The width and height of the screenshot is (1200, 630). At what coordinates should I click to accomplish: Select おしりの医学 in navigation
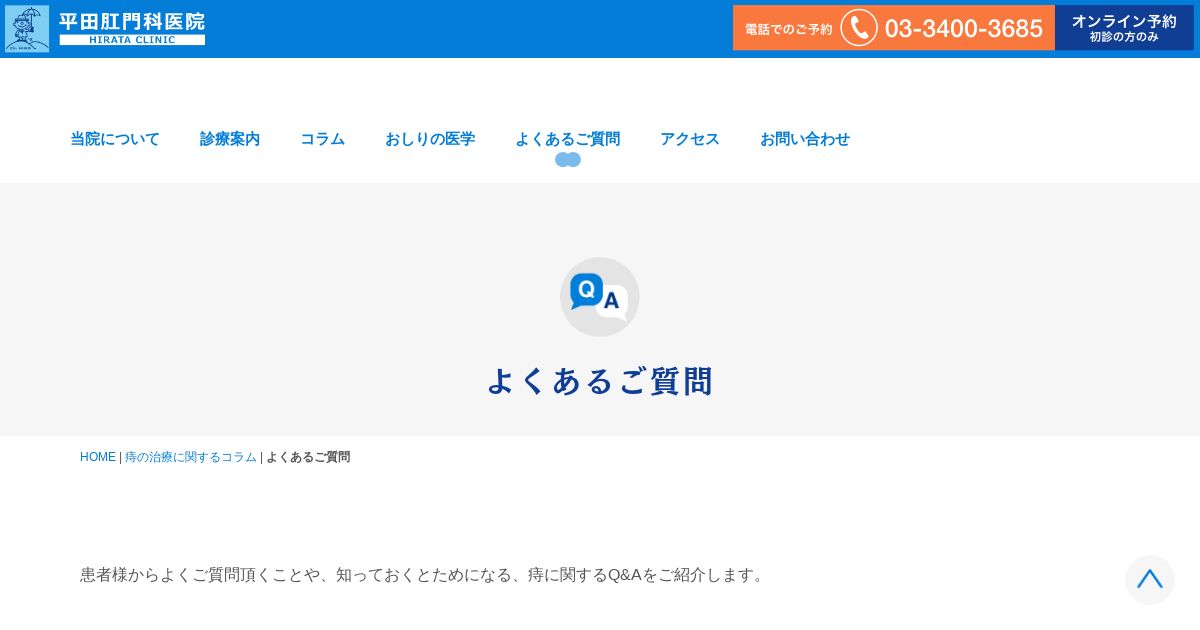(430, 139)
